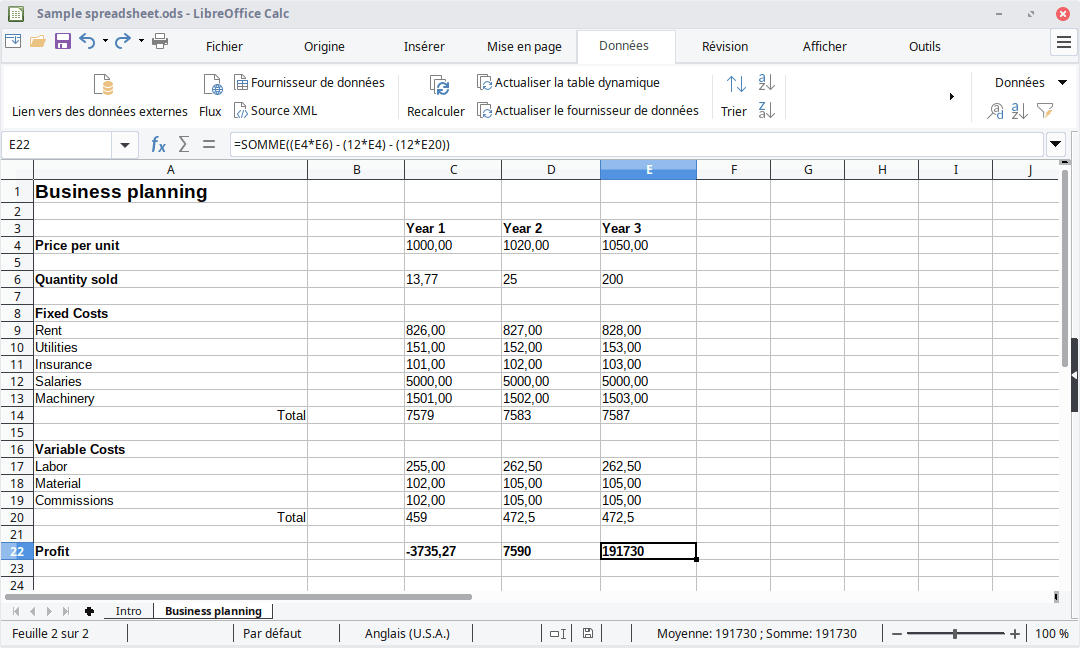Jump to last sheet arrow

65,611
